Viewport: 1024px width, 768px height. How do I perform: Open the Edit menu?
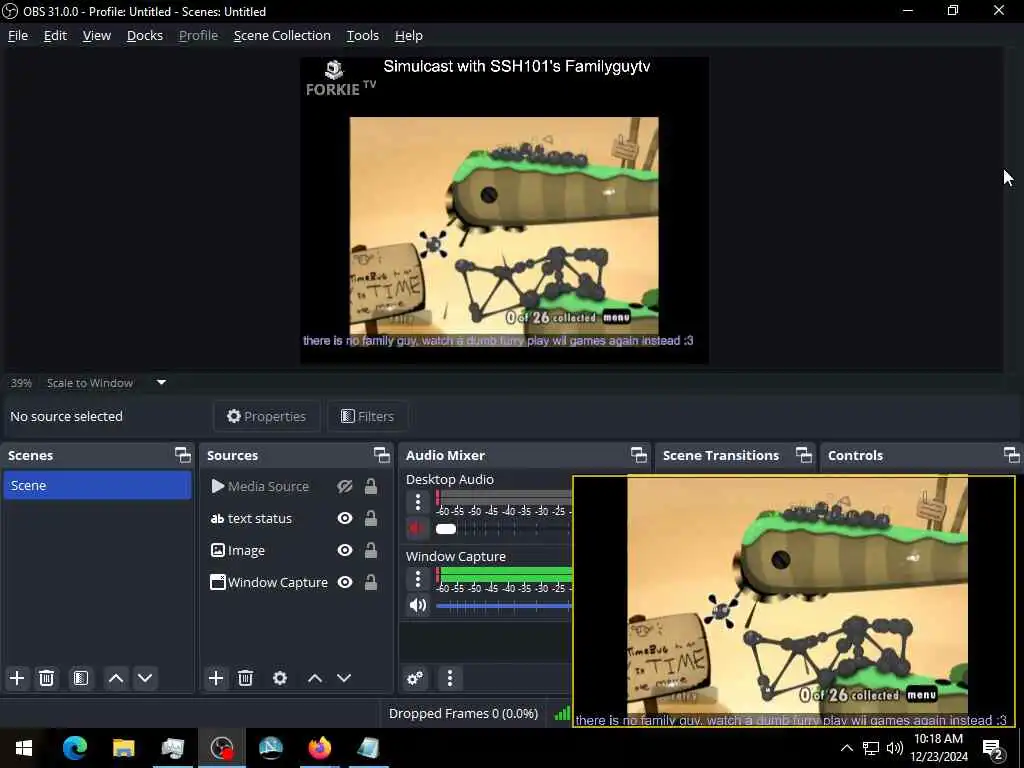tap(56, 35)
